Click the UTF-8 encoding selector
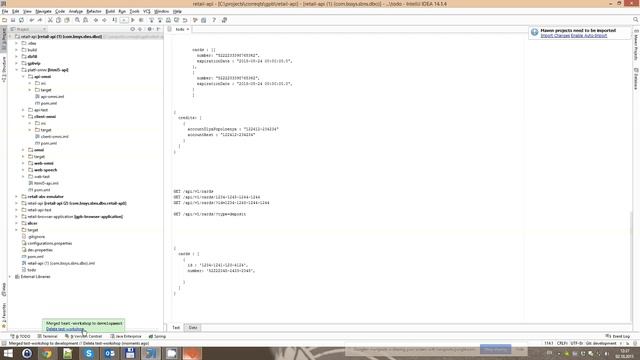This screenshot has width=640, height=360. [577, 344]
